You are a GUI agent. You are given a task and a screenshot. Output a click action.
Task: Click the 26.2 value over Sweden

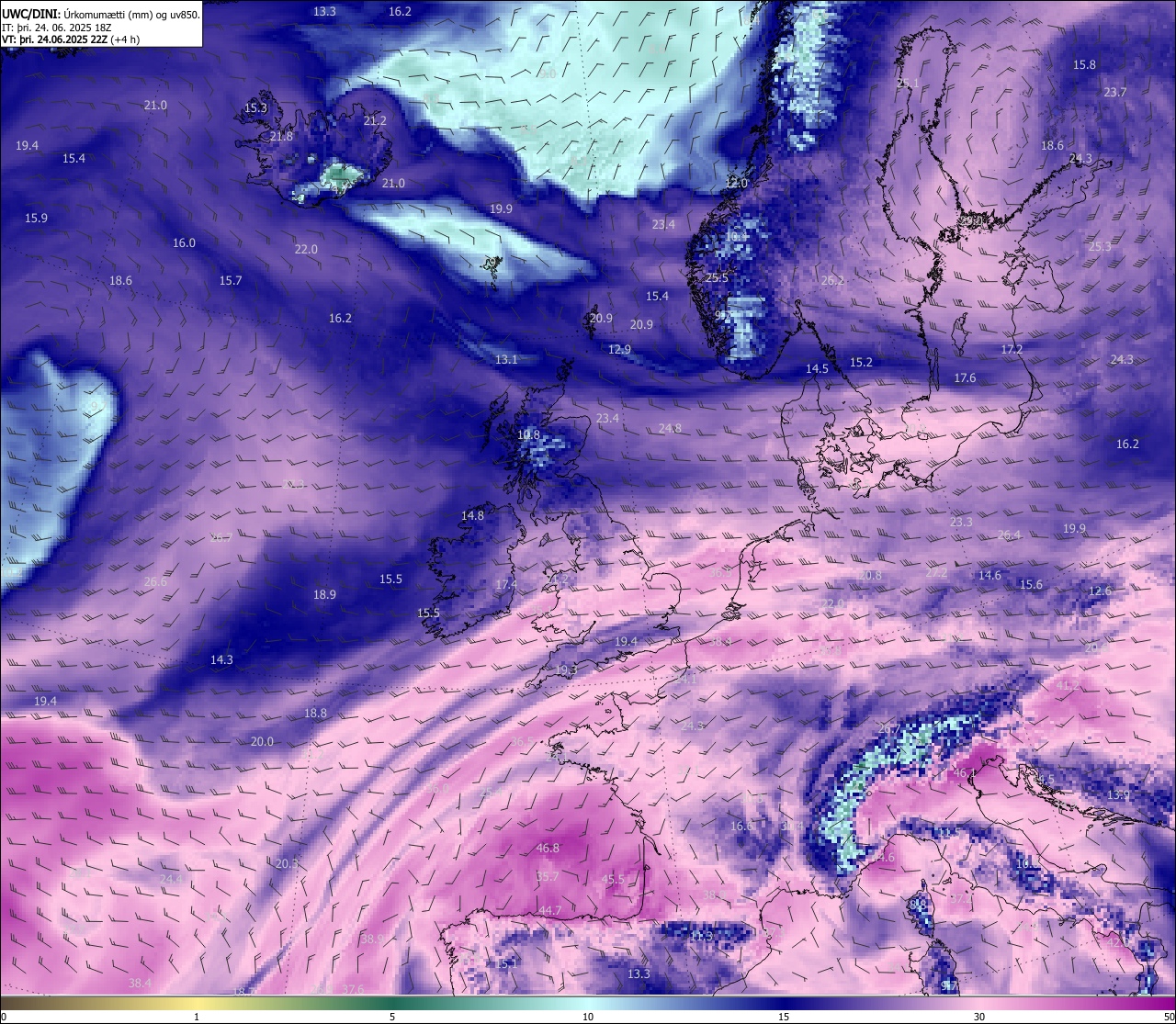tap(832, 281)
